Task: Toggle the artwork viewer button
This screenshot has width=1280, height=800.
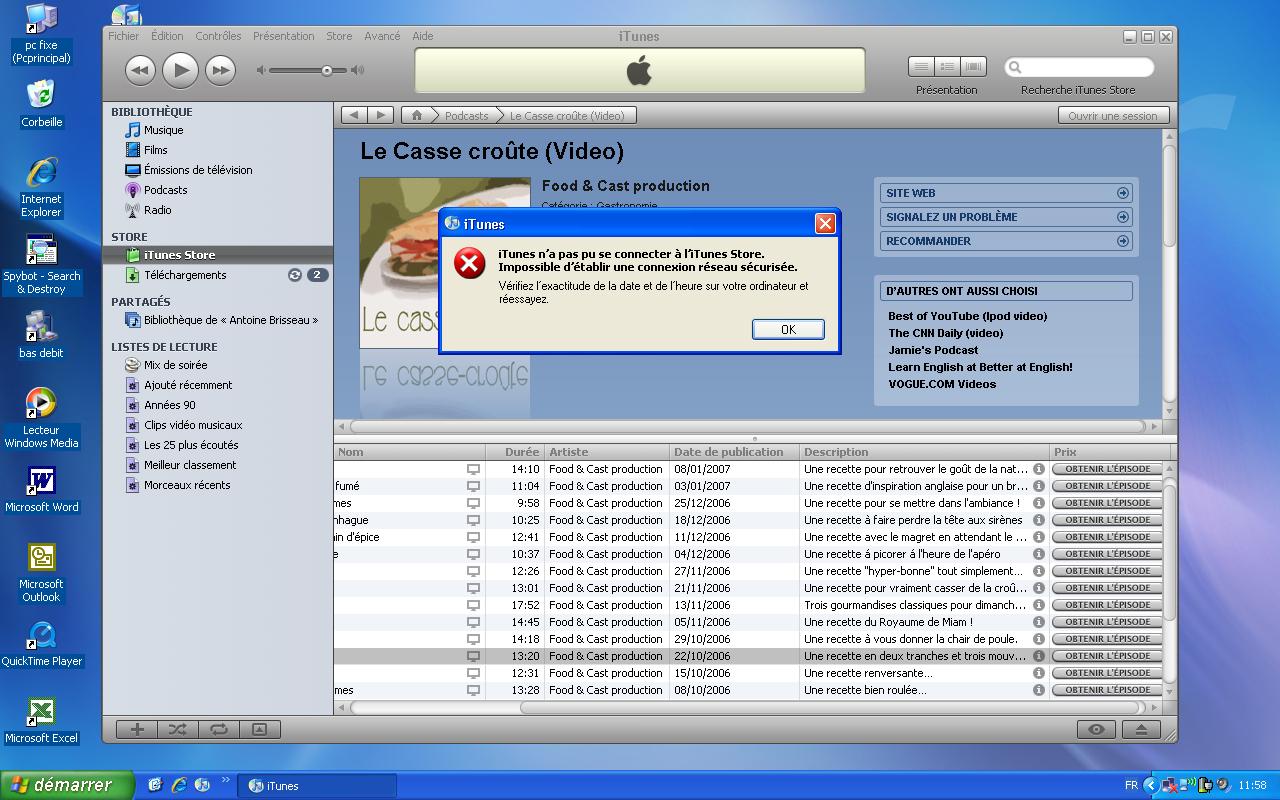Action: 259,729
